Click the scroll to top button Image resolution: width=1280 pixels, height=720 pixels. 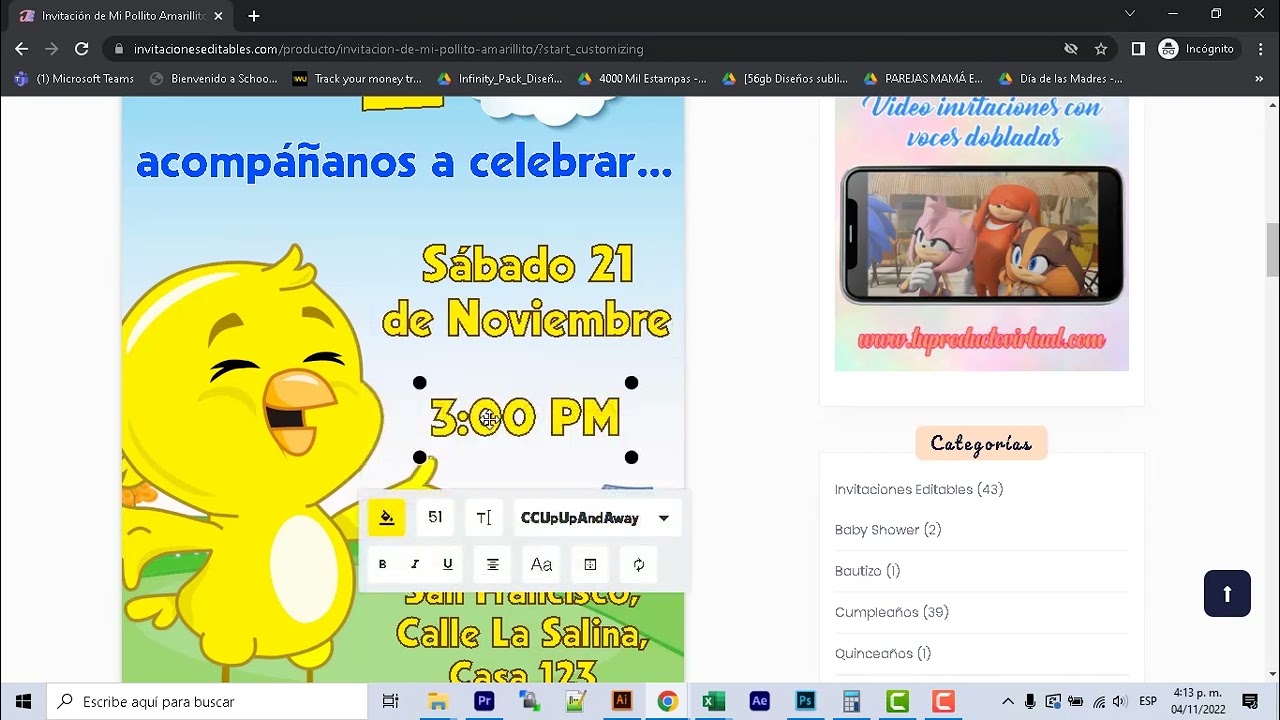pos(1227,593)
